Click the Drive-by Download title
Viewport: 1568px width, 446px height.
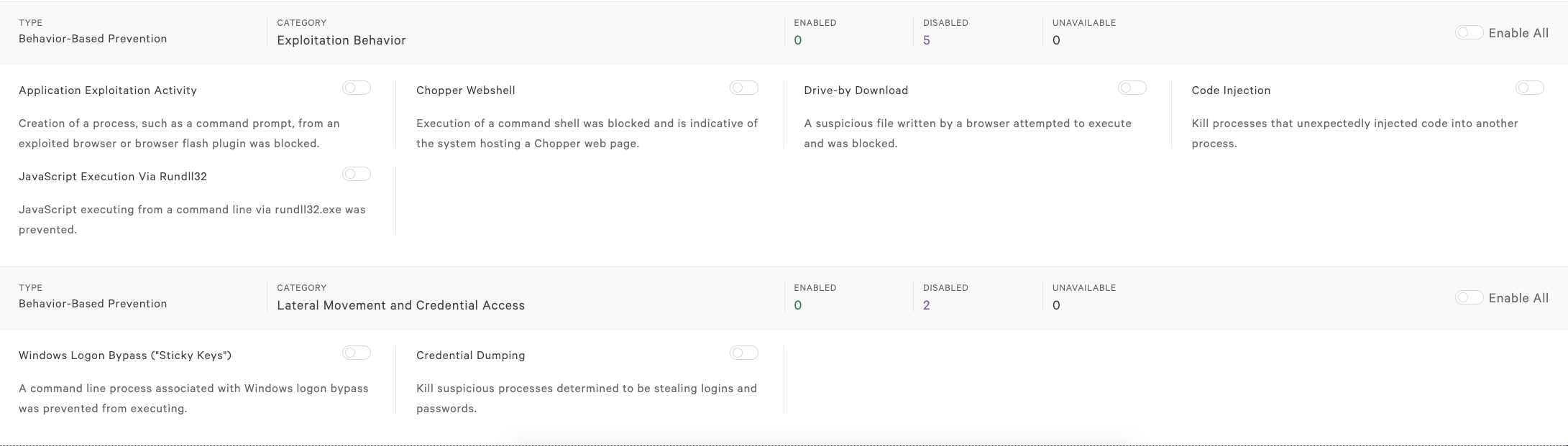click(856, 90)
